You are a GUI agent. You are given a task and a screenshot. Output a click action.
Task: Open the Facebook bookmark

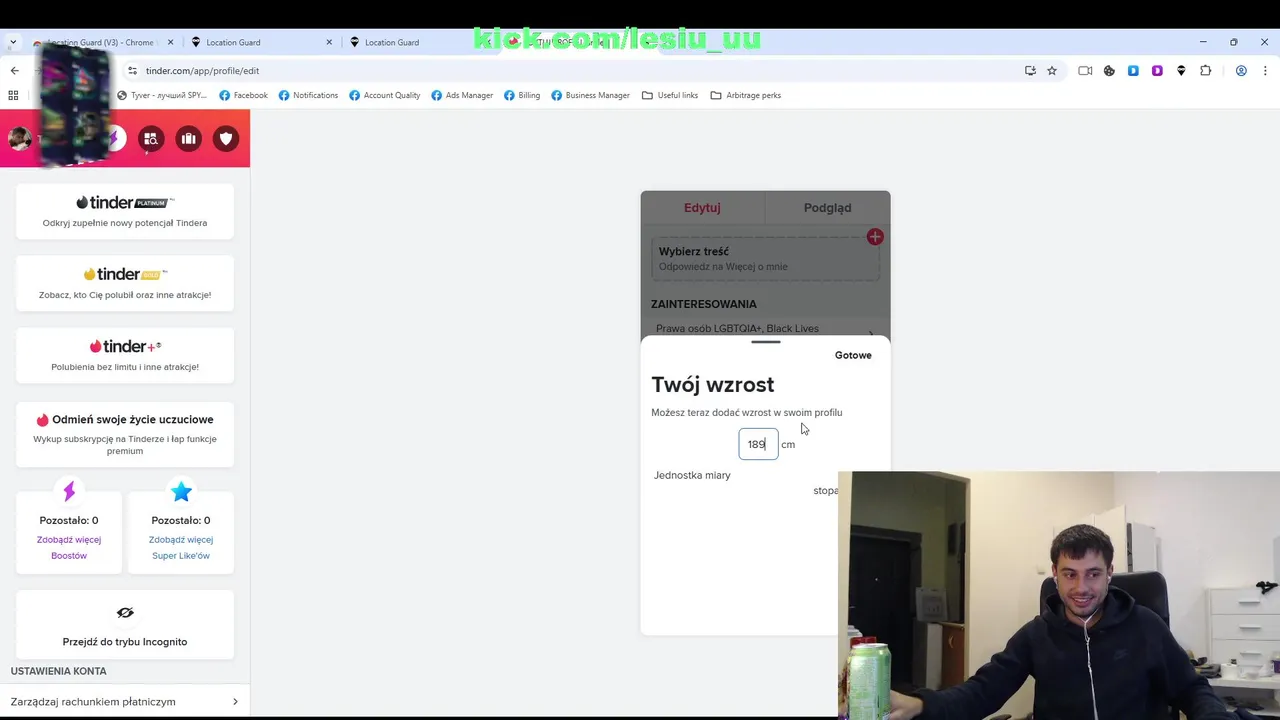(243, 95)
